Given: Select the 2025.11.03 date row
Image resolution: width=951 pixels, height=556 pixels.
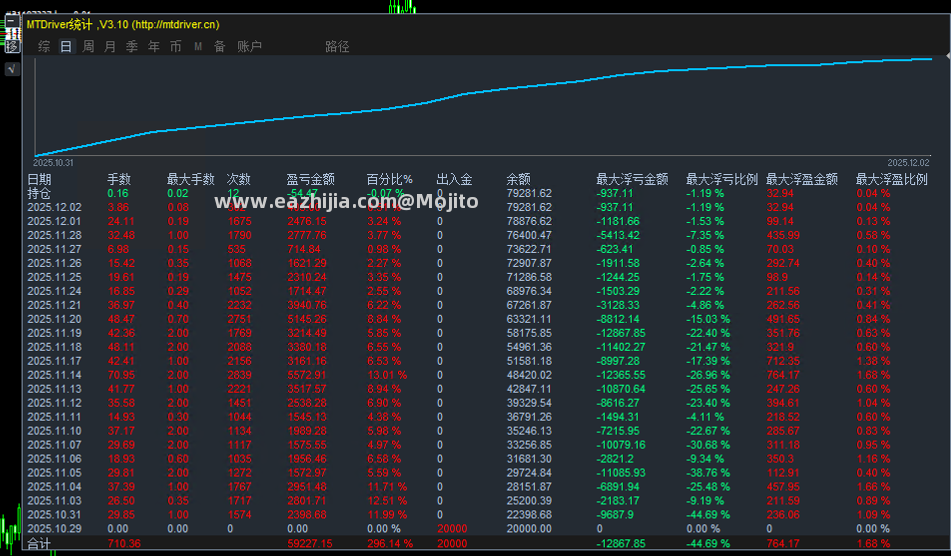Looking at the screenshot, I should [x=54, y=500].
